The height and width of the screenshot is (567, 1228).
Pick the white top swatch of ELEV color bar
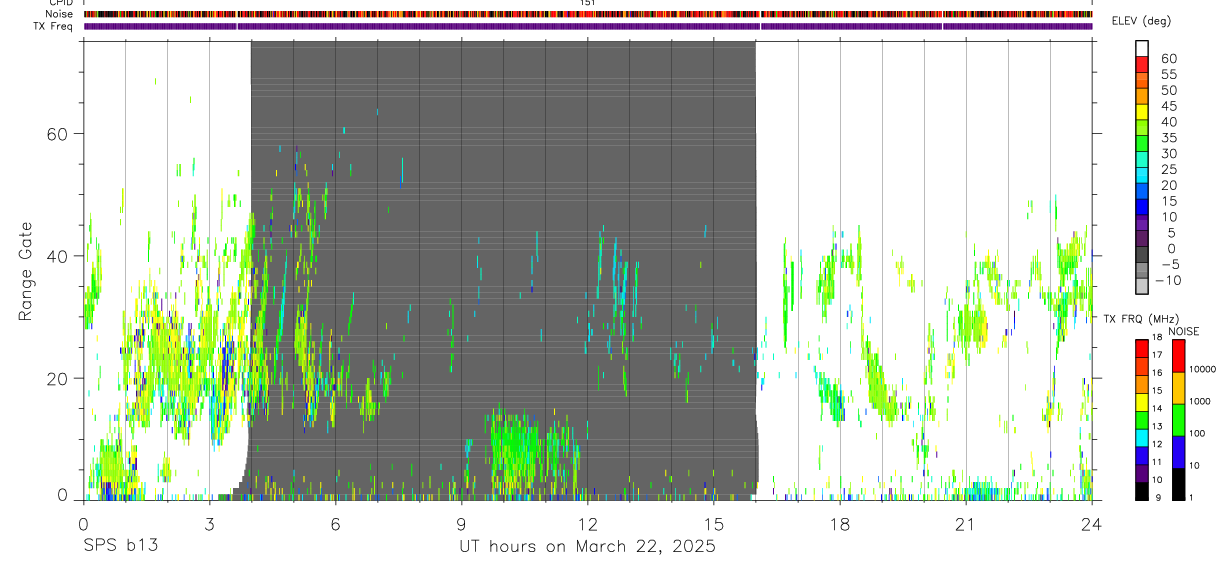coord(1142,48)
